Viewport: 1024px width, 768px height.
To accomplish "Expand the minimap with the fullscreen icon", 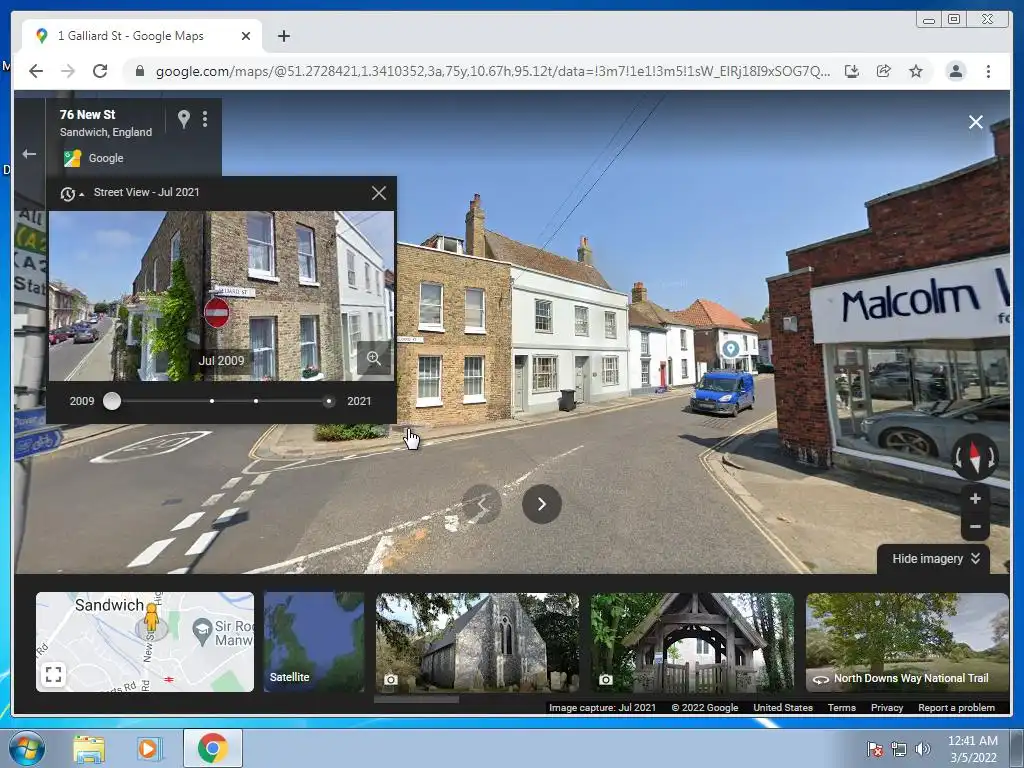I will pyautogui.click(x=54, y=674).
